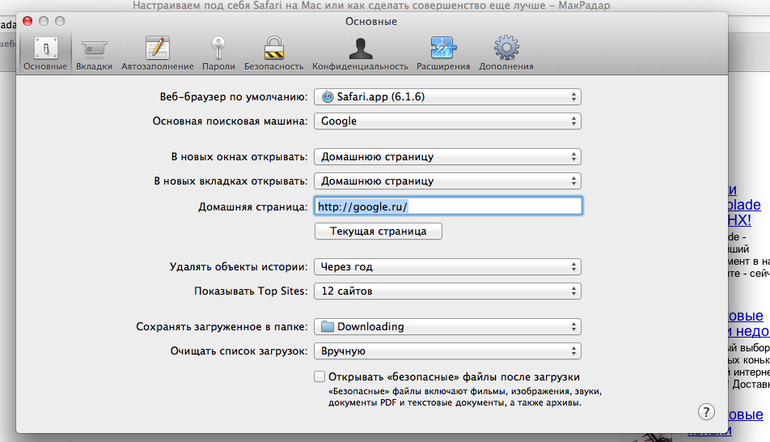This screenshot has height=442, width=770.
Task: Open the help question mark button
Action: (706, 412)
